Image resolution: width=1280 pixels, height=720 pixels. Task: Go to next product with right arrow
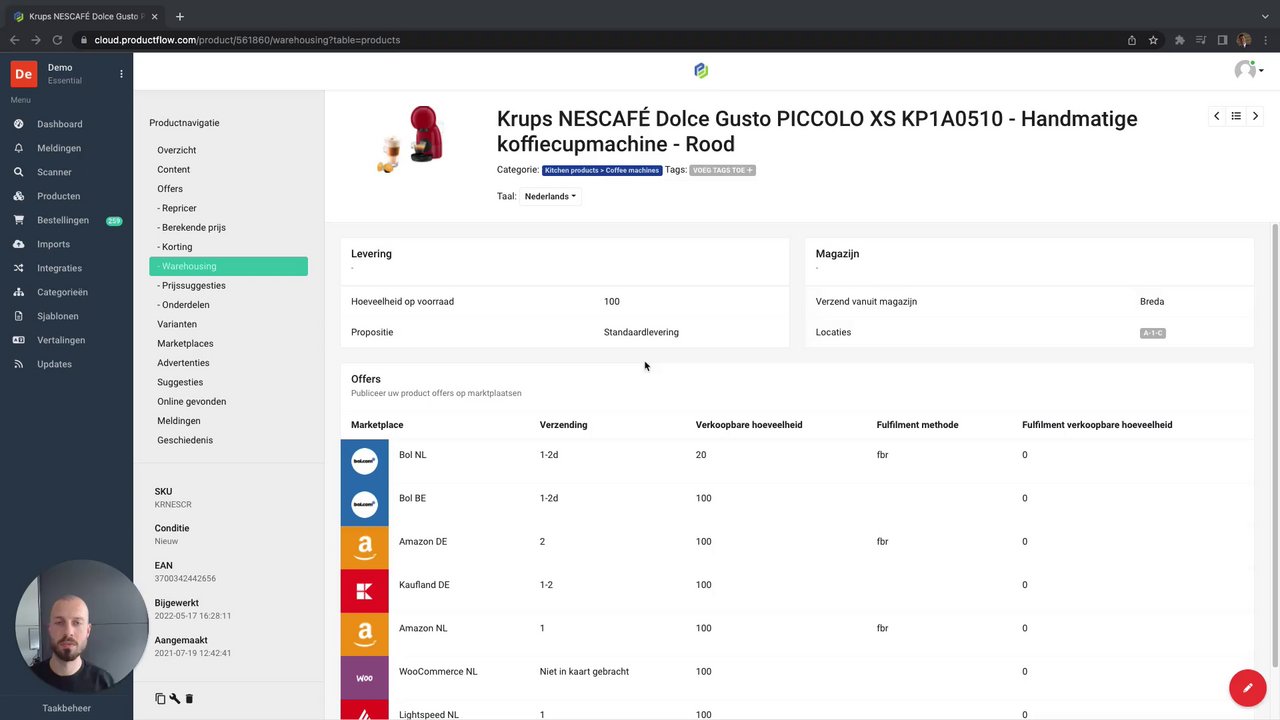tap(1255, 116)
